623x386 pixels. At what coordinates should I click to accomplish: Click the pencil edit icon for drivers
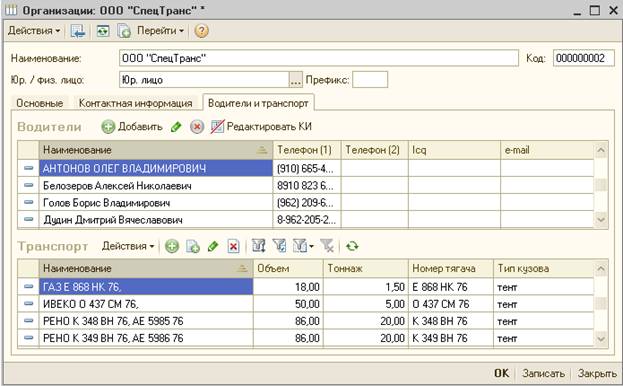click(x=176, y=127)
